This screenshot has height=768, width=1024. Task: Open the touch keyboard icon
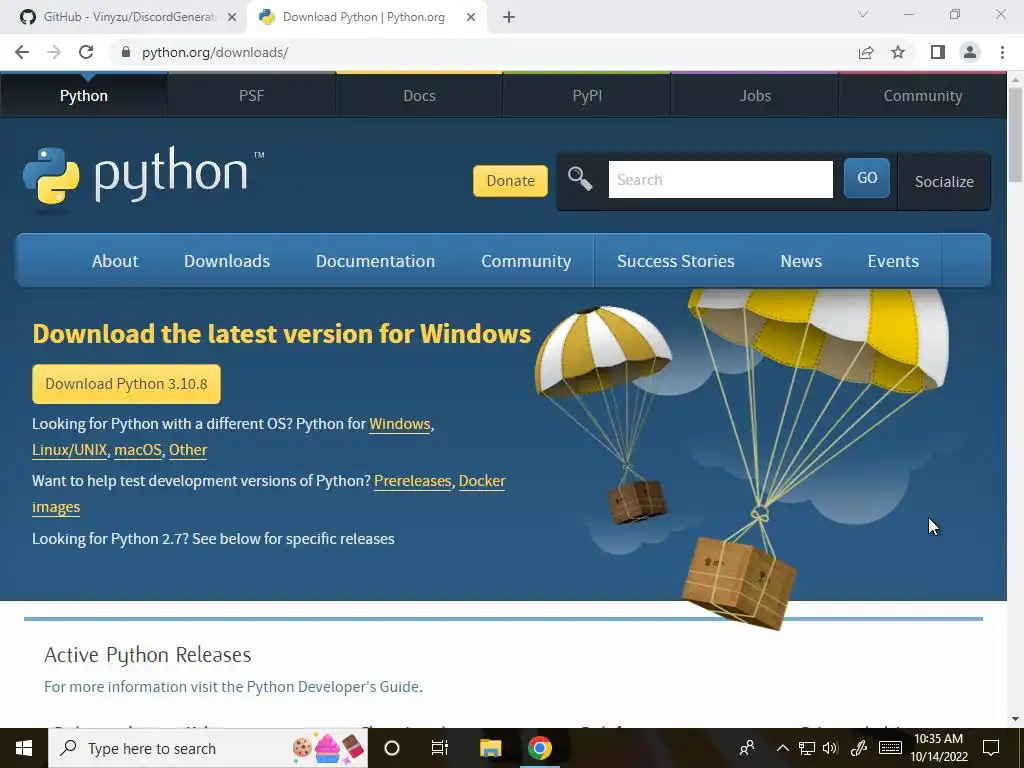[x=890, y=748]
